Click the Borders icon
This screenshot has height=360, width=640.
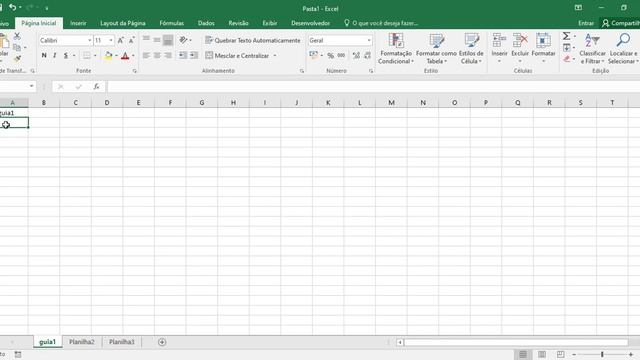87,56
